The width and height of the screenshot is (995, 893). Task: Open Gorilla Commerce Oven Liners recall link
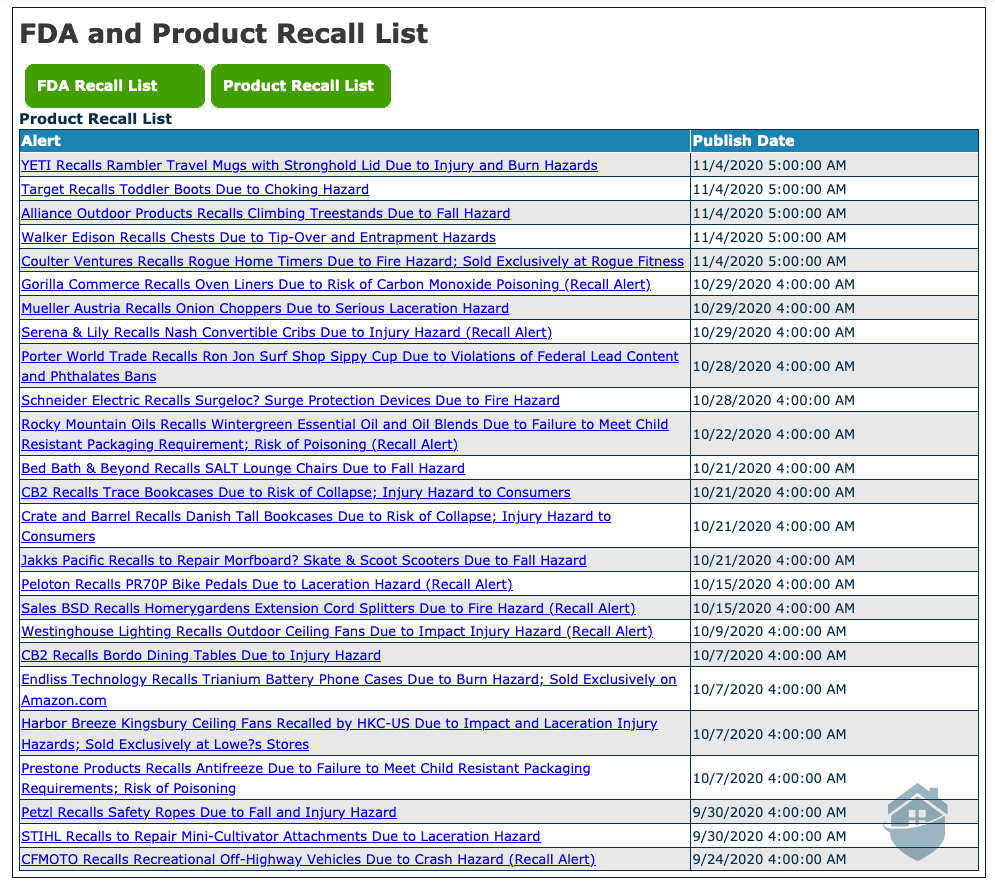pyautogui.click(x=336, y=284)
